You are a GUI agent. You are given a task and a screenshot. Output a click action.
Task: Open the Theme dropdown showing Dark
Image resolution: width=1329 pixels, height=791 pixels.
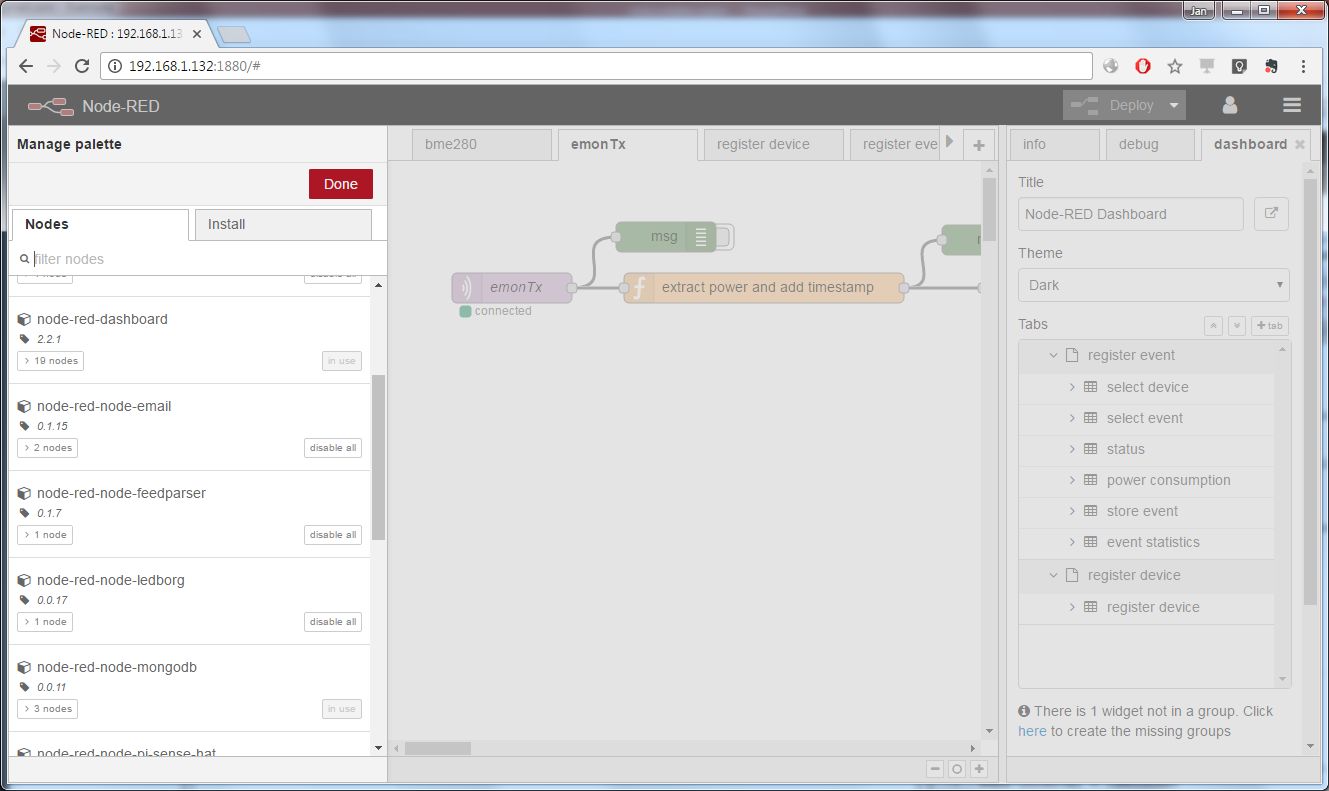pos(1153,285)
